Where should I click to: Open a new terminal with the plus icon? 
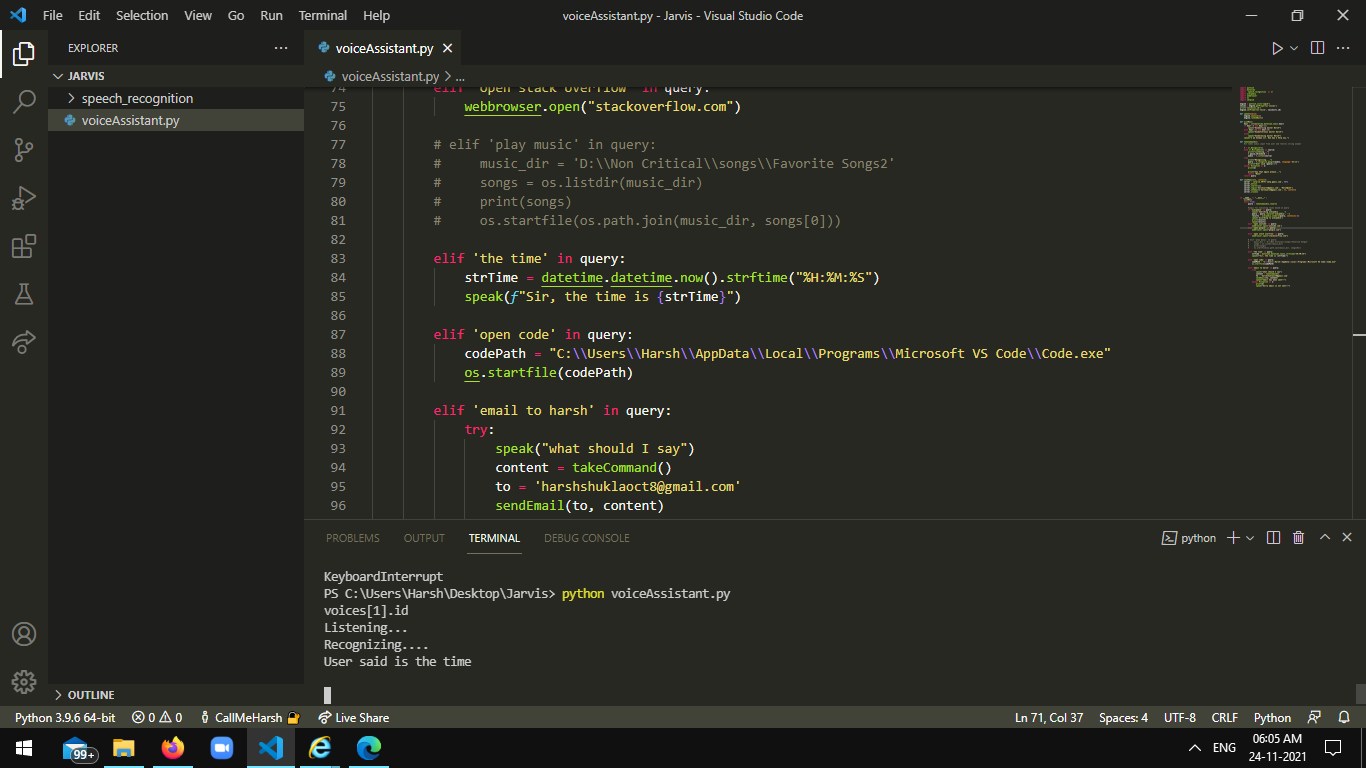click(x=1234, y=537)
